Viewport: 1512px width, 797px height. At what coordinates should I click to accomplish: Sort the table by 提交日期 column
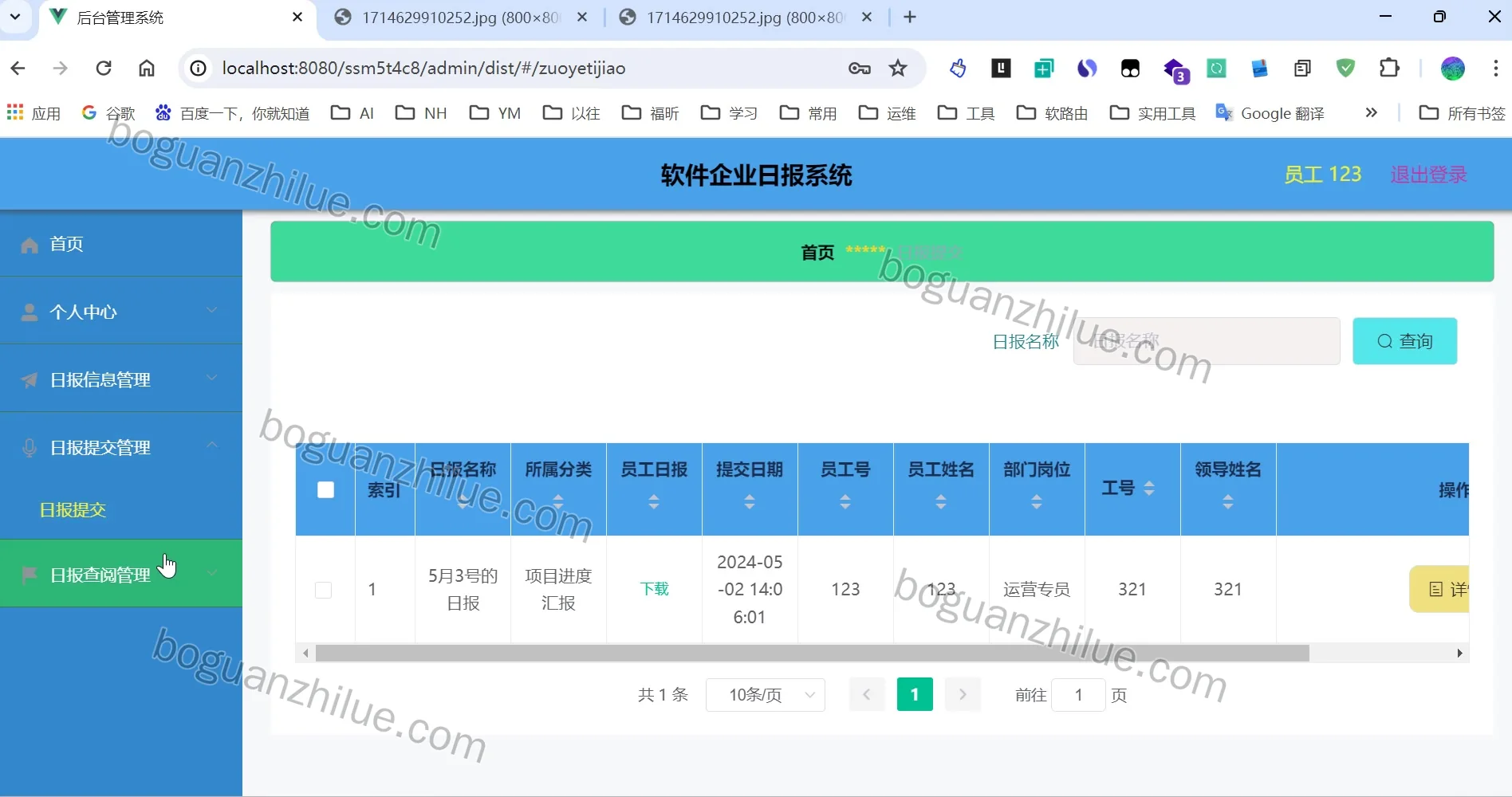pos(750,501)
